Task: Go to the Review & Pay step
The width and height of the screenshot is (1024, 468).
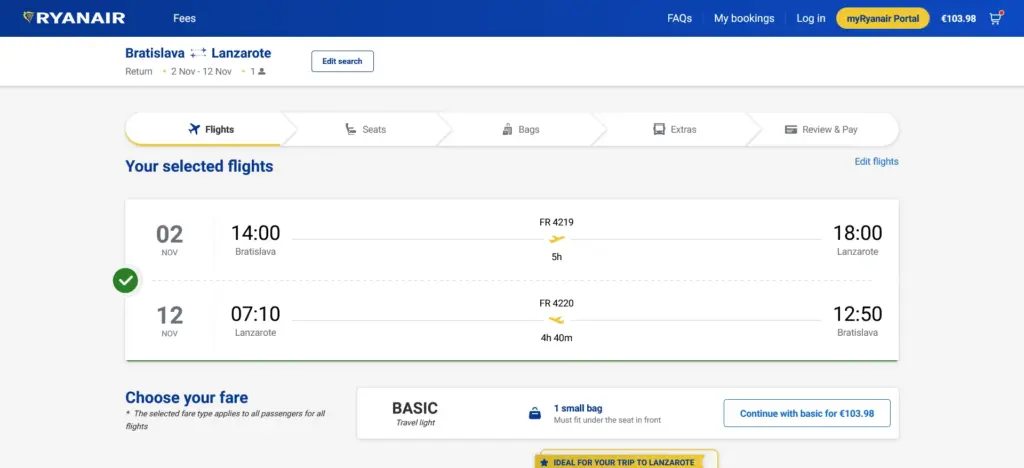Action: coord(822,129)
